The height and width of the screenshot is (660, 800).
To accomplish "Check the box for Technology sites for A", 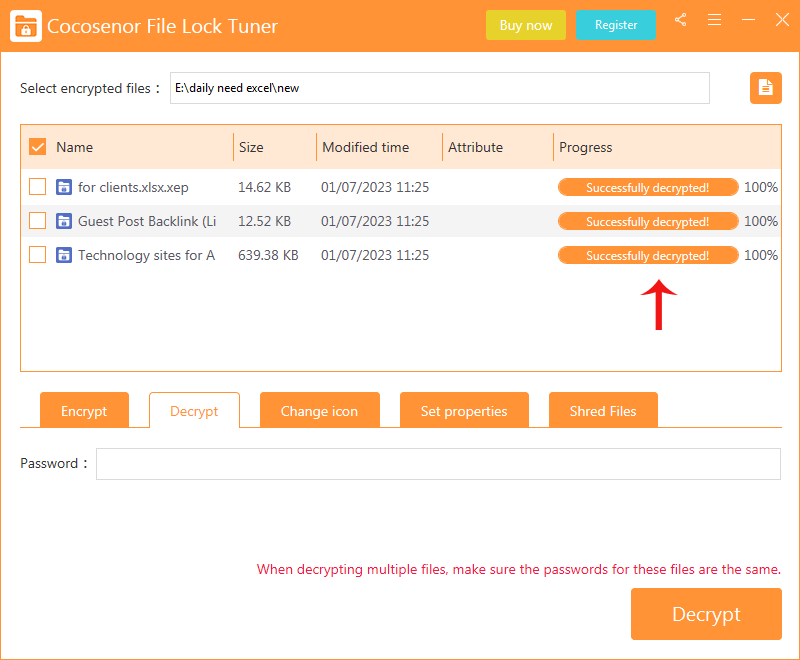I will click(x=38, y=254).
